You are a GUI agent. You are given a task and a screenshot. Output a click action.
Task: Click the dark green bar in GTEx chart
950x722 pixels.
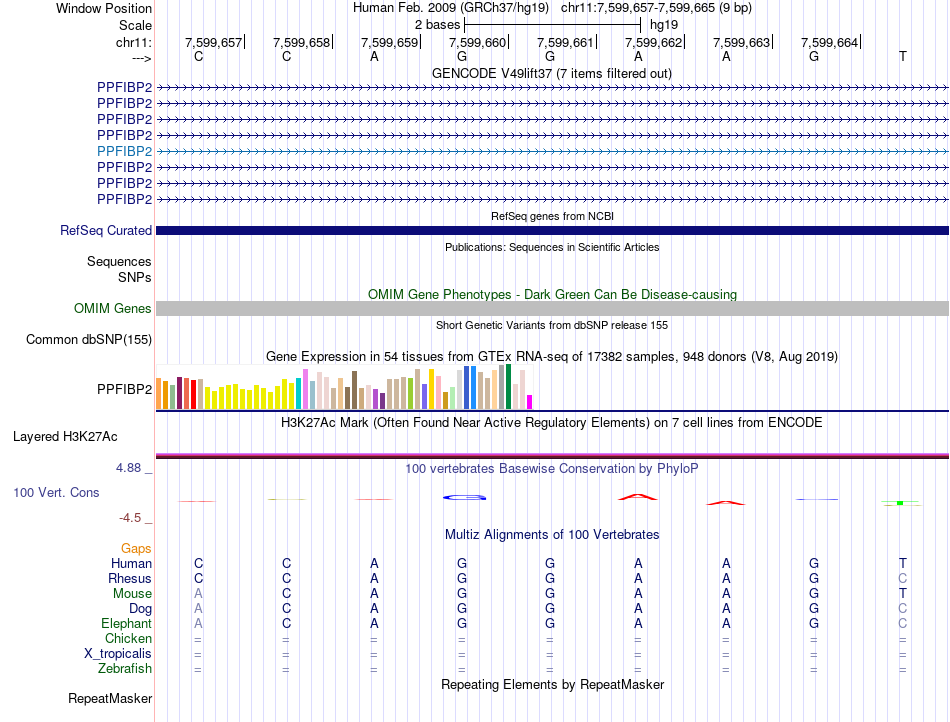pyautogui.click(x=509, y=386)
